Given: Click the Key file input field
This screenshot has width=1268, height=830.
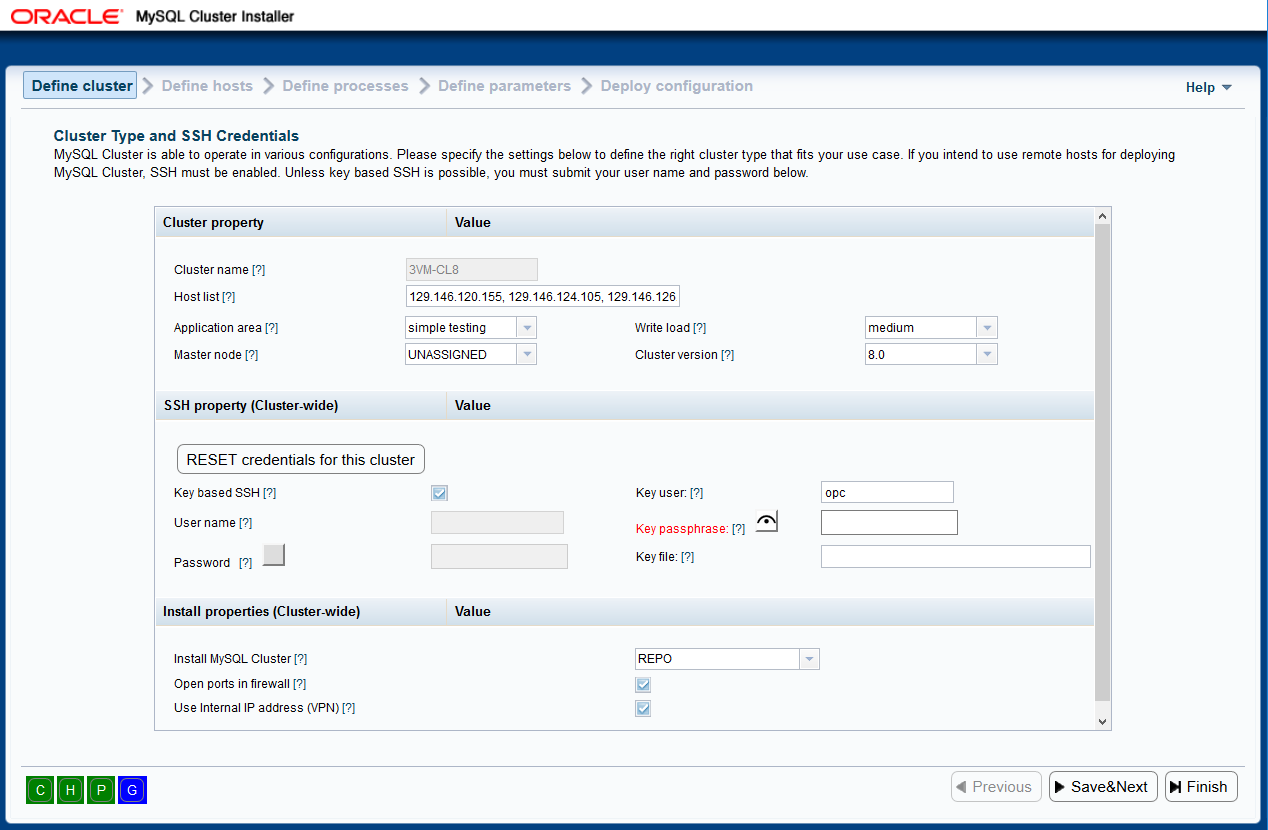Looking at the screenshot, I should click(955, 557).
